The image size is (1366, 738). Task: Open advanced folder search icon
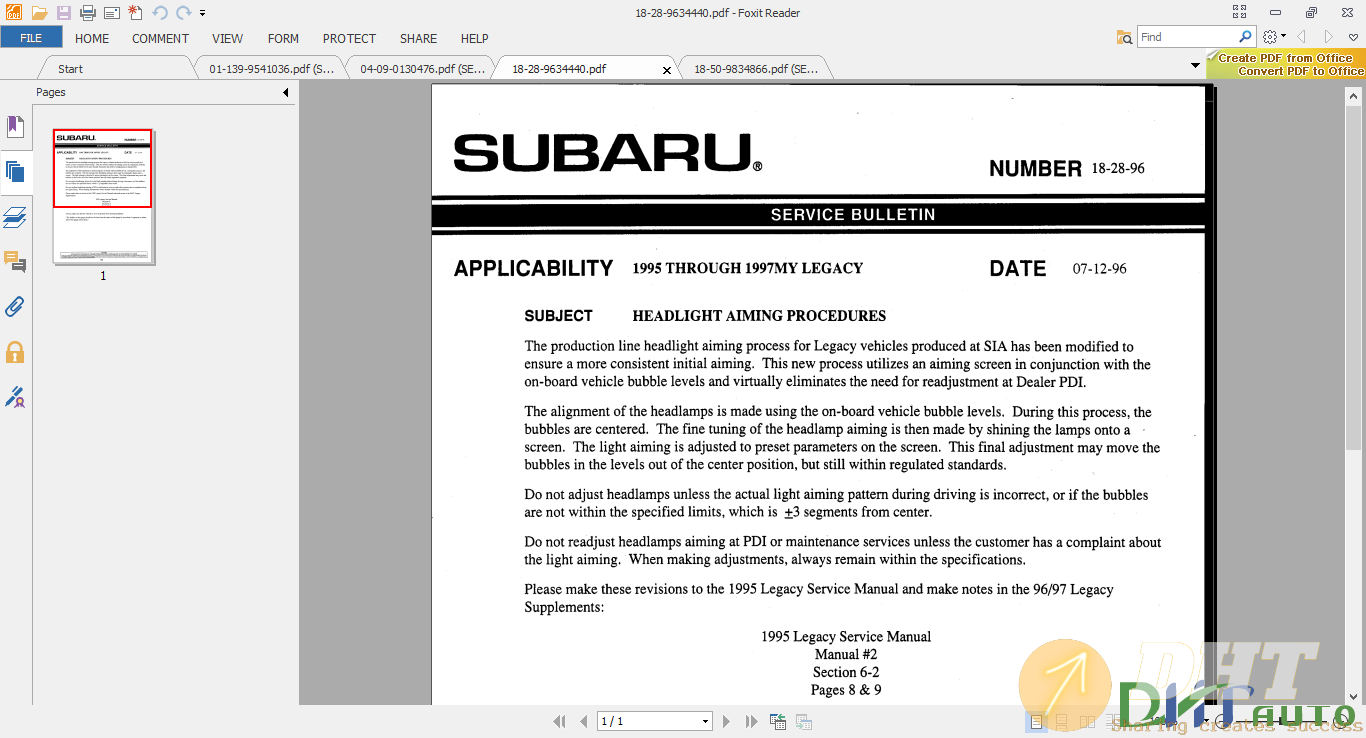pos(1125,37)
